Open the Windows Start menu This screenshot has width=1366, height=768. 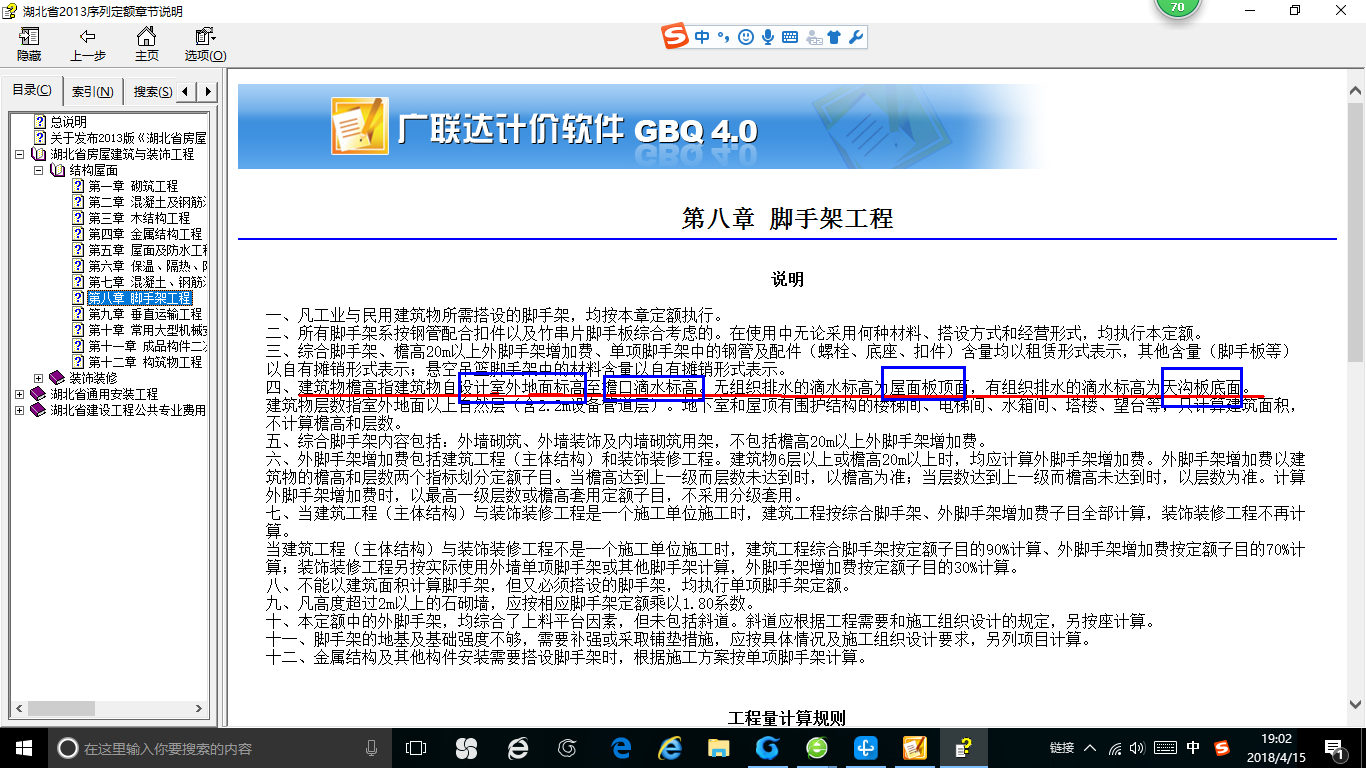(23, 748)
